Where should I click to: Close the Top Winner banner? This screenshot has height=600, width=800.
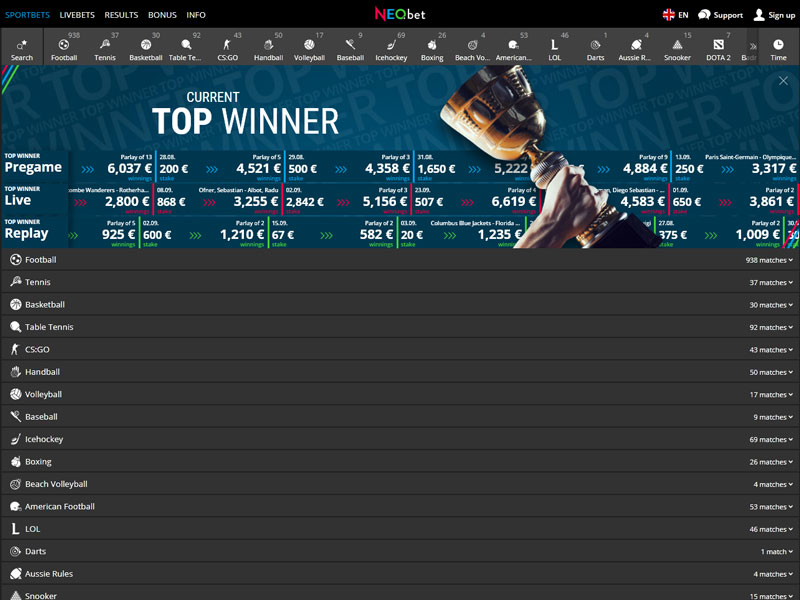point(783,81)
